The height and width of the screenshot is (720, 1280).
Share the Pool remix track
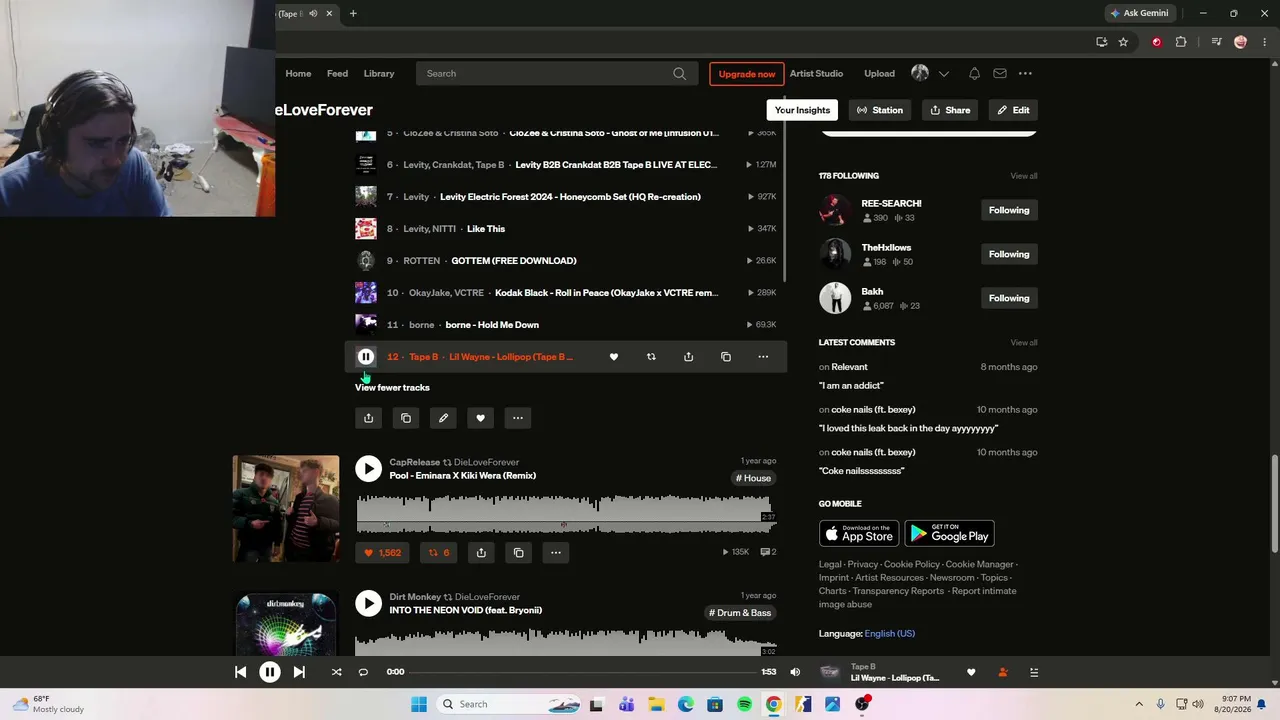481,552
